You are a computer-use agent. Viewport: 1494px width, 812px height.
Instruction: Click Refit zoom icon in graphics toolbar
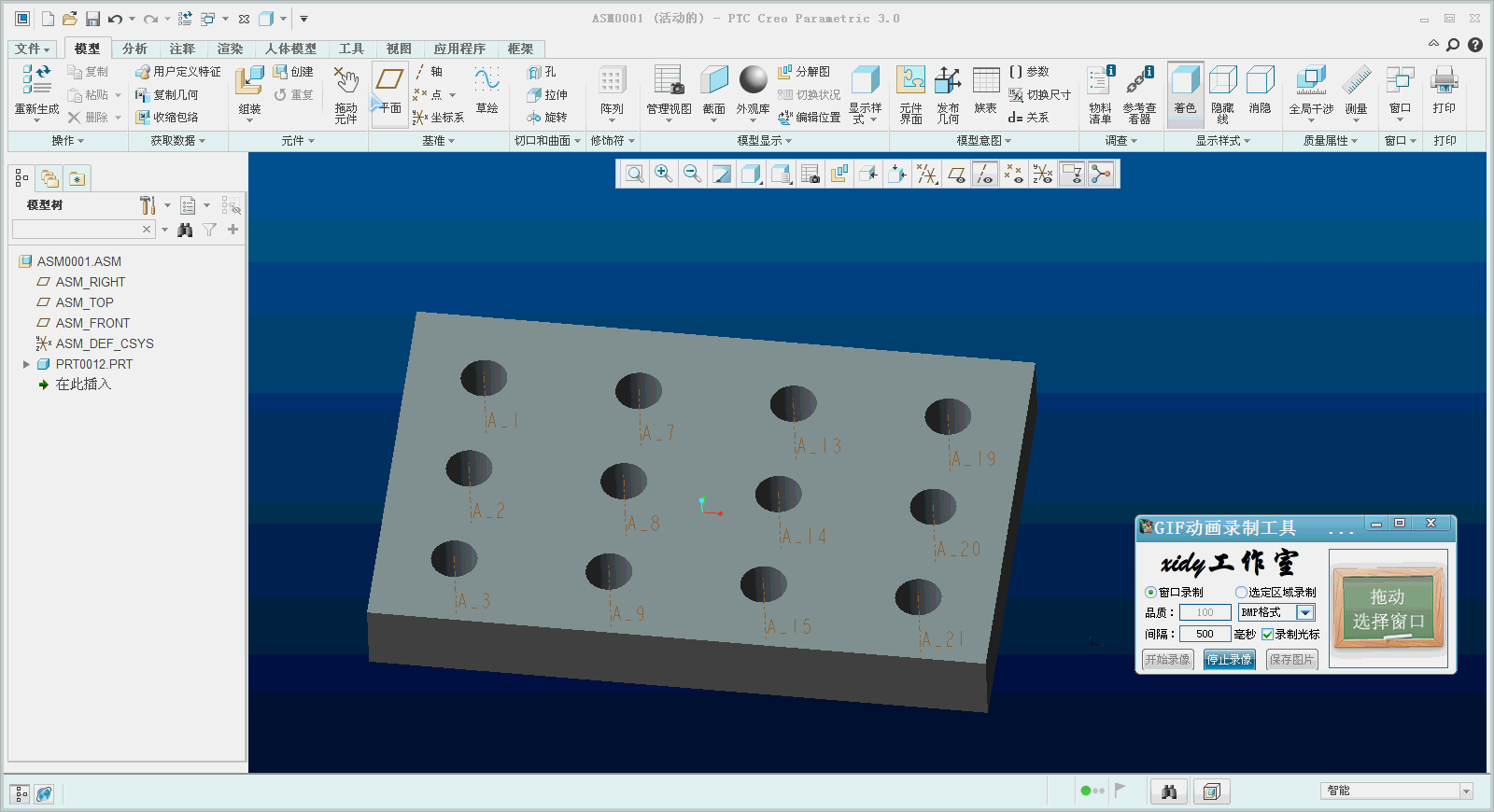(634, 174)
